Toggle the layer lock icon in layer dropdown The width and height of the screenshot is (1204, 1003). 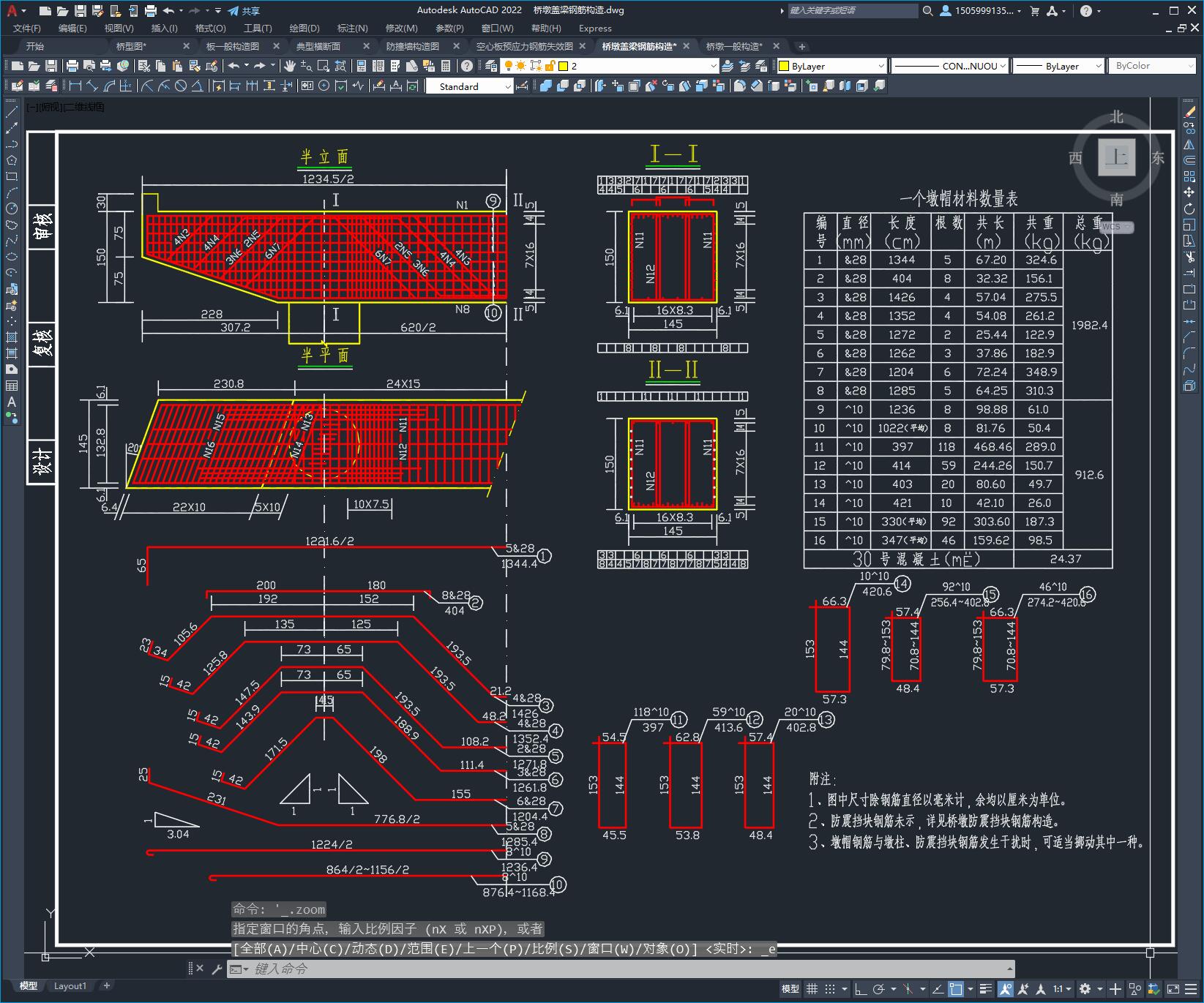[x=549, y=66]
